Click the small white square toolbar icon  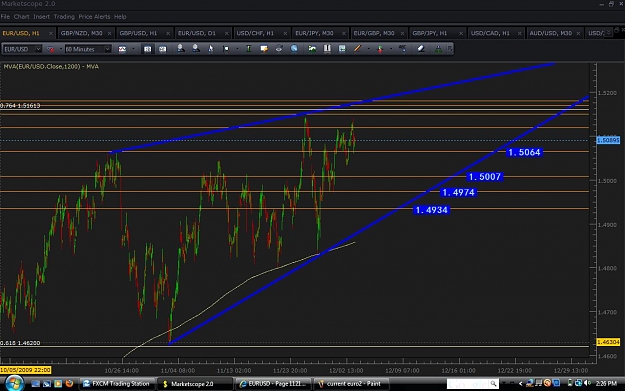(226, 49)
